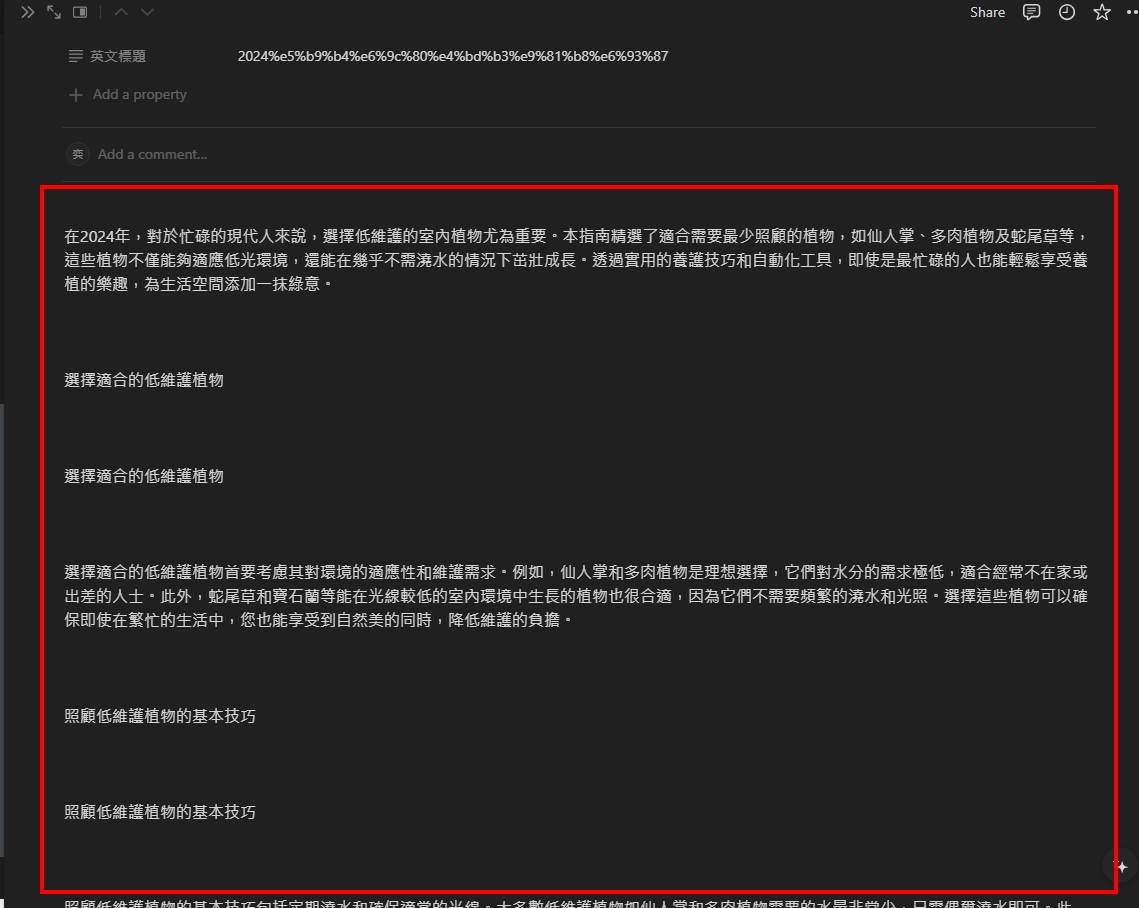Favorite this page with the star

tap(1101, 12)
